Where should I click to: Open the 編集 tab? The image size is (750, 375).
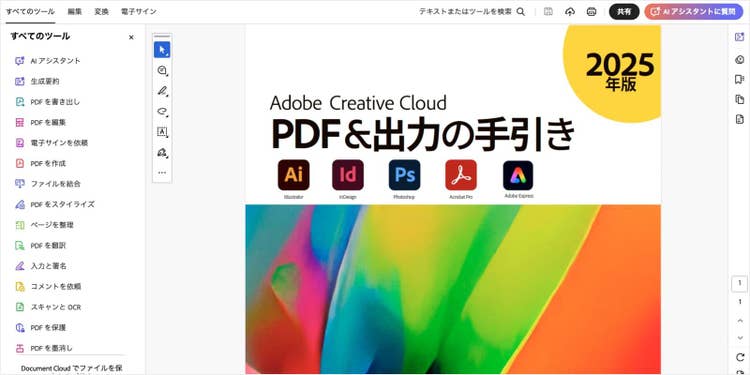point(75,11)
